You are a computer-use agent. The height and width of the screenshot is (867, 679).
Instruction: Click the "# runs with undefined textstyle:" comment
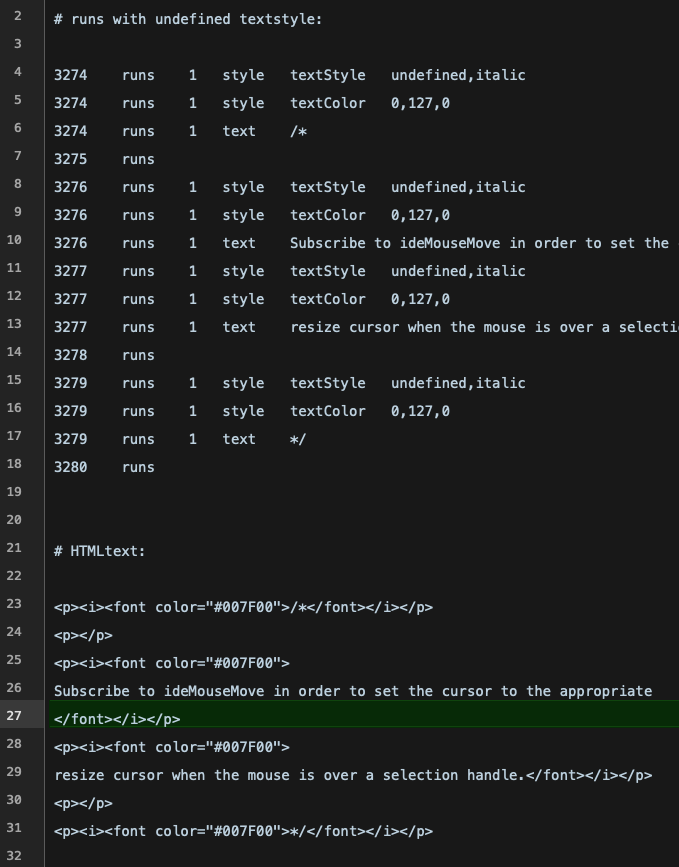coord(188,19)
